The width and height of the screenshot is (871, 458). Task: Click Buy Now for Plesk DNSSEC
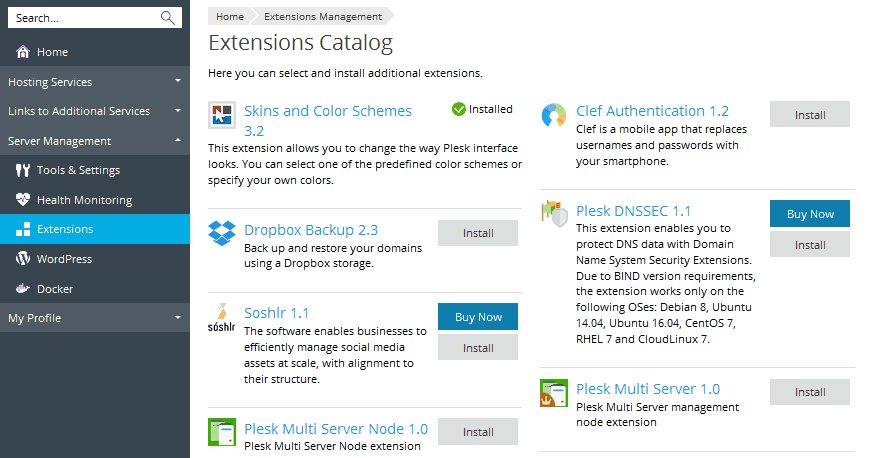[x=809, y=214]
